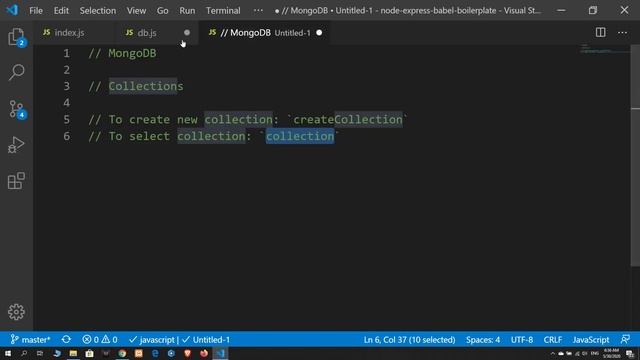
Task: Click the VS Code taskbar icon
Action: [220, 353]
